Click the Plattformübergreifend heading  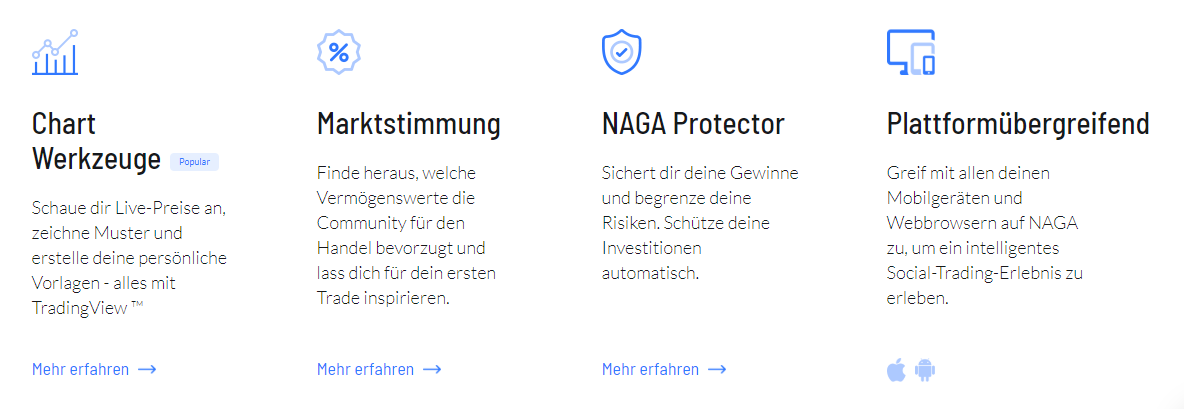[x=1017, y=124]
